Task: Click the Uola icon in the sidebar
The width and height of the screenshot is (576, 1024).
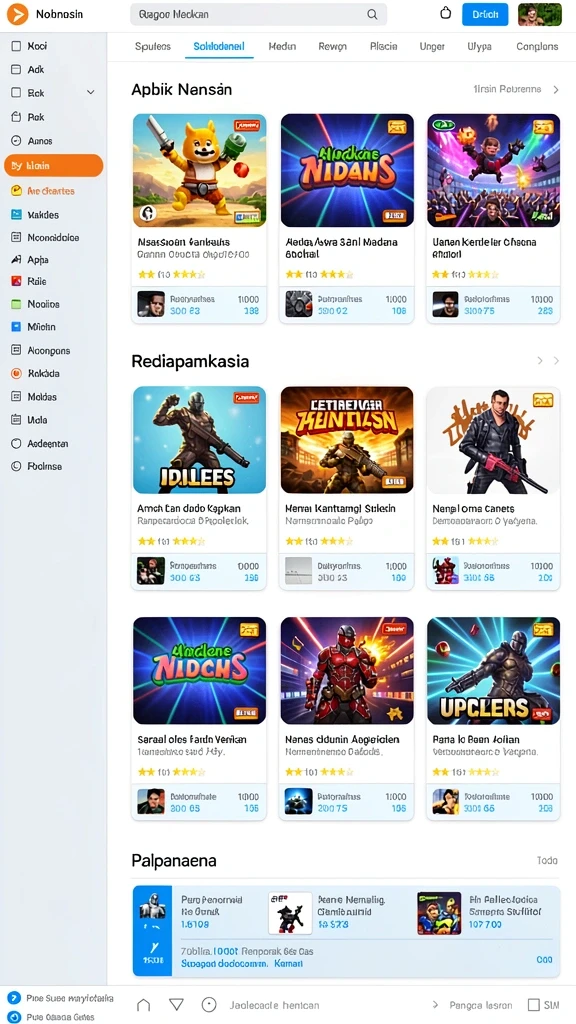Action: point(17,420)
